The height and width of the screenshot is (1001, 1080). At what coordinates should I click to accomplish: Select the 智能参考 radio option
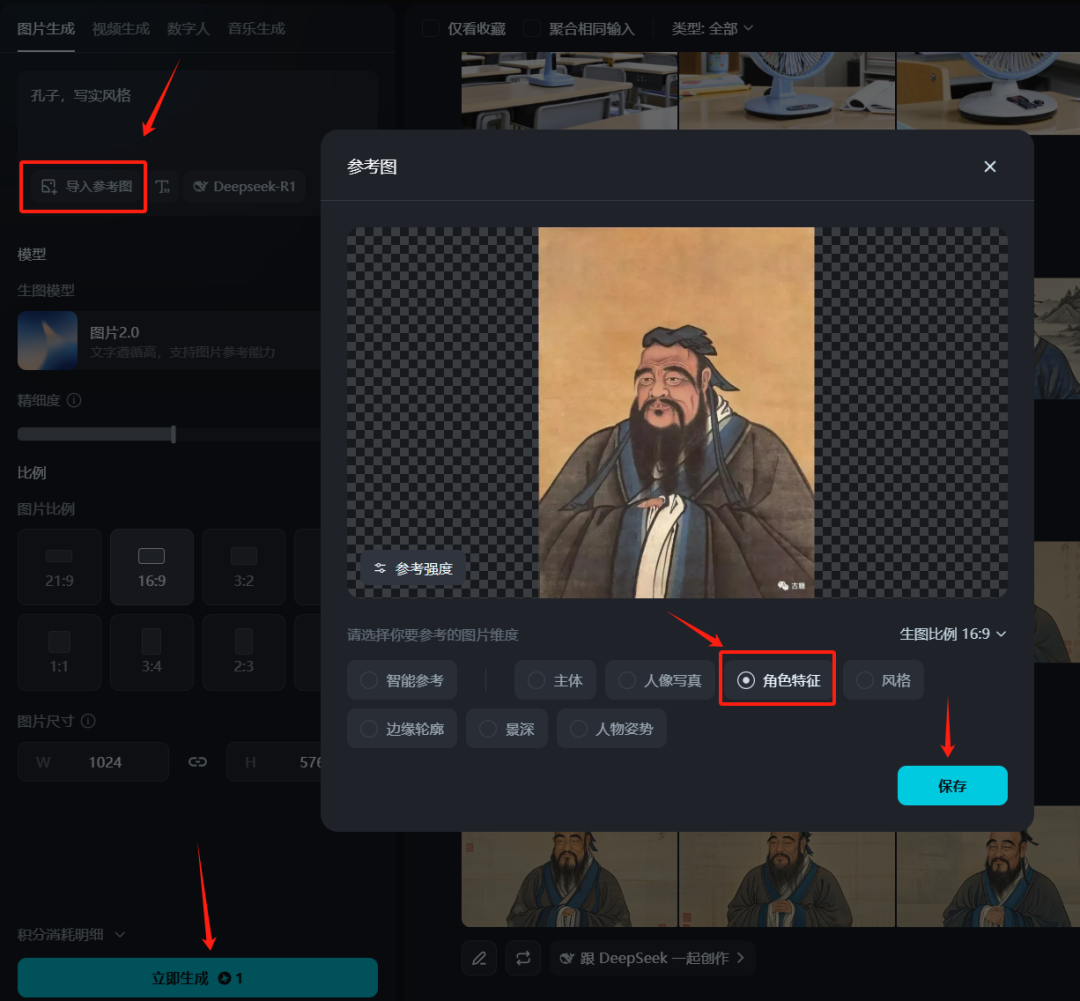402,681
